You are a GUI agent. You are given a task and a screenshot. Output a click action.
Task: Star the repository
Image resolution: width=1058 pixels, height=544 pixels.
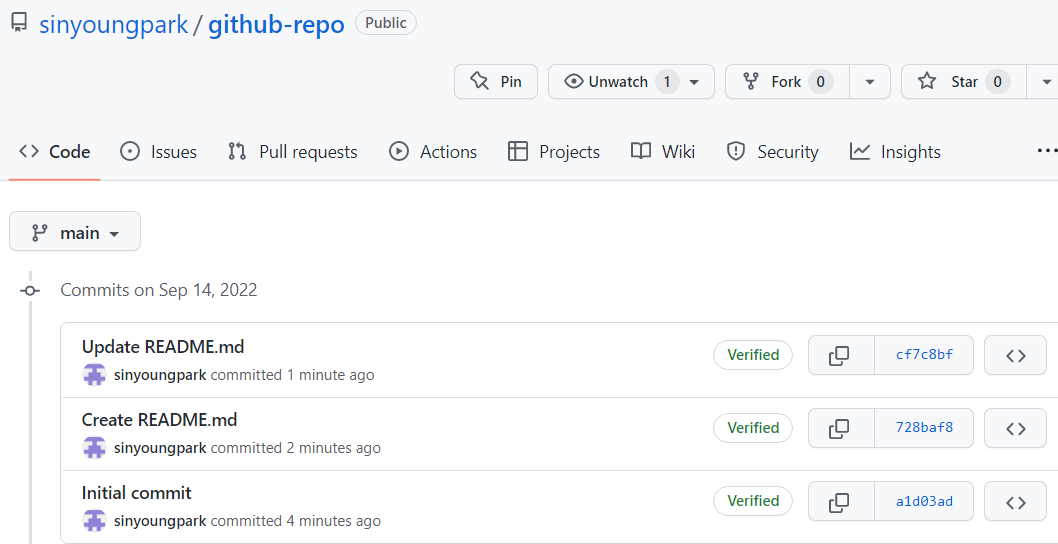pyautogui.click(x=964, y=82)
